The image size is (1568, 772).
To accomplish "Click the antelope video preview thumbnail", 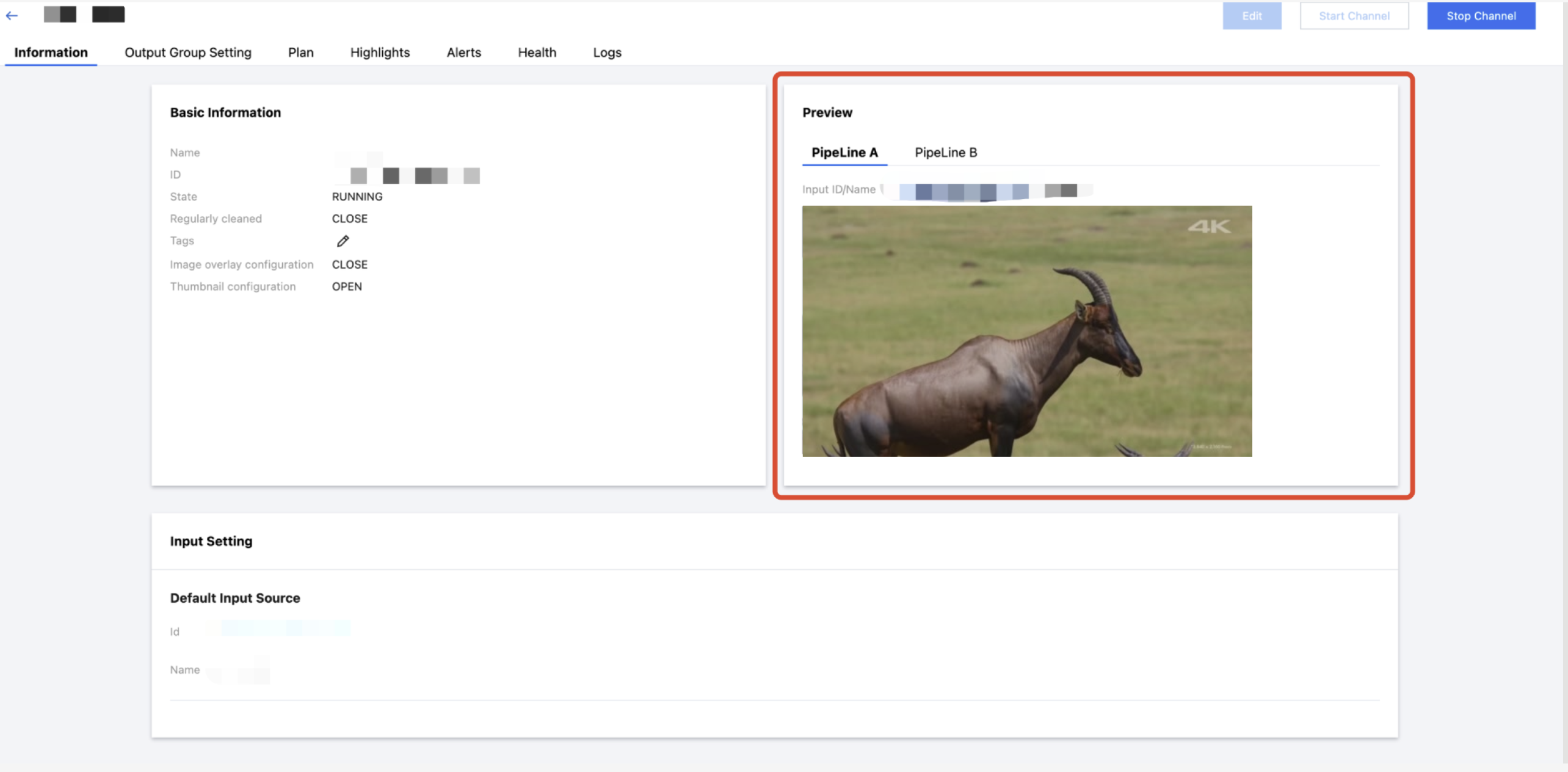I will point(1026,331).
